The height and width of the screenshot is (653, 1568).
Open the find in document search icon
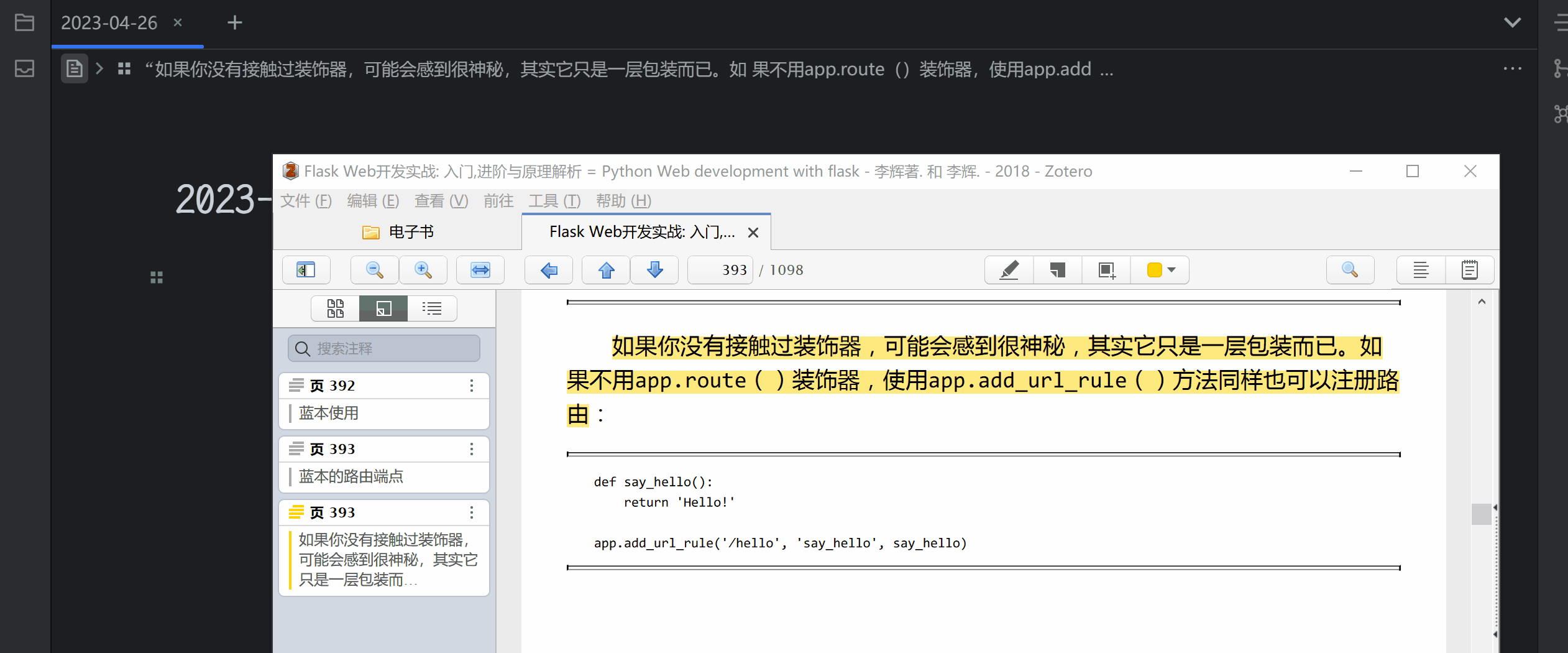pyautogui.click(x=1349, y=270)
